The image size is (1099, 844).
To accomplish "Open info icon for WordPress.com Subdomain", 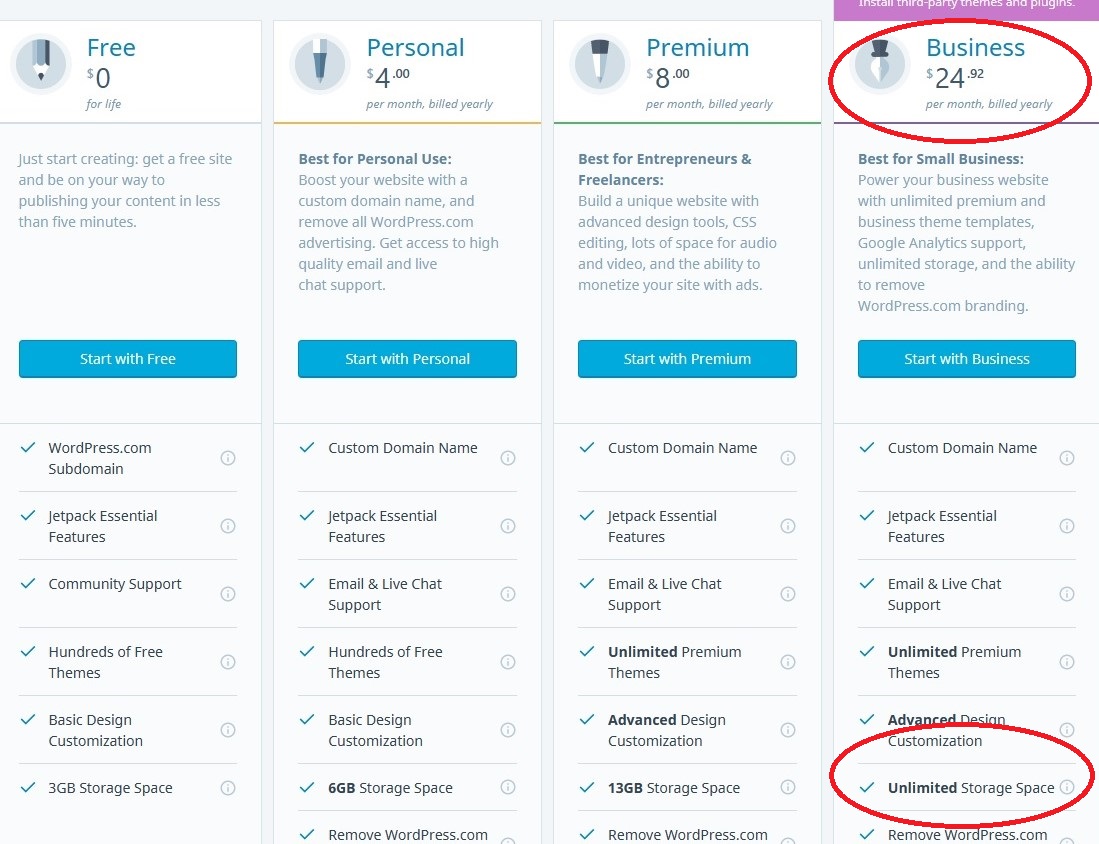I will point(228,458).
